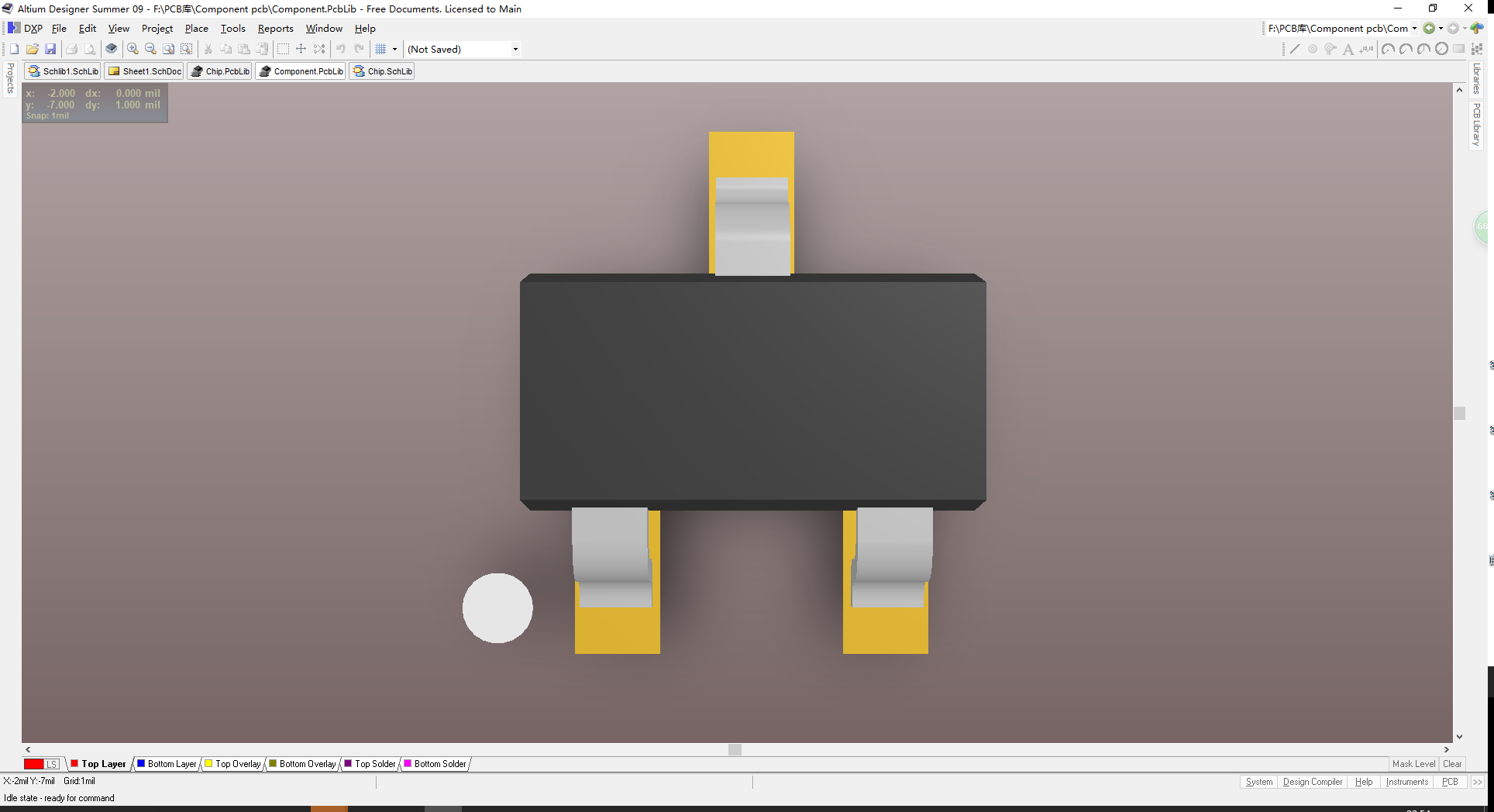The height and width of the screenshot is (812, 1494).
Task: Click the Mask Level button
Action: [x=1413, y=764]
